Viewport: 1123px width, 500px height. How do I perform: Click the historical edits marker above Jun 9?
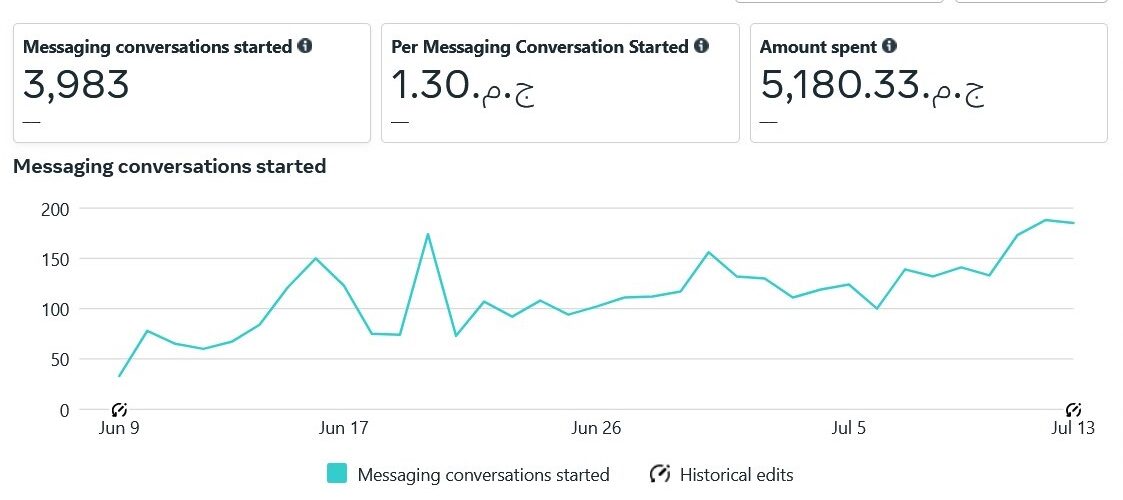click(119, 409)
